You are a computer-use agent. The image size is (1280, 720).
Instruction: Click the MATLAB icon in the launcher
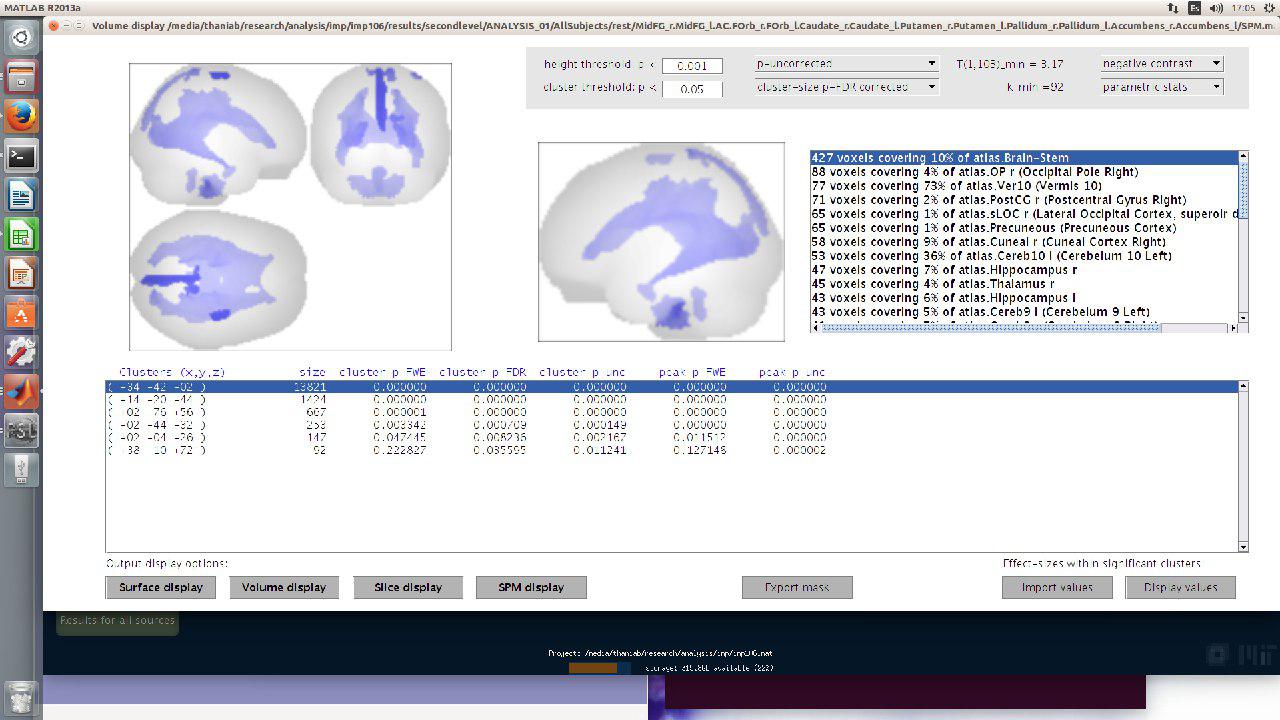21,391
